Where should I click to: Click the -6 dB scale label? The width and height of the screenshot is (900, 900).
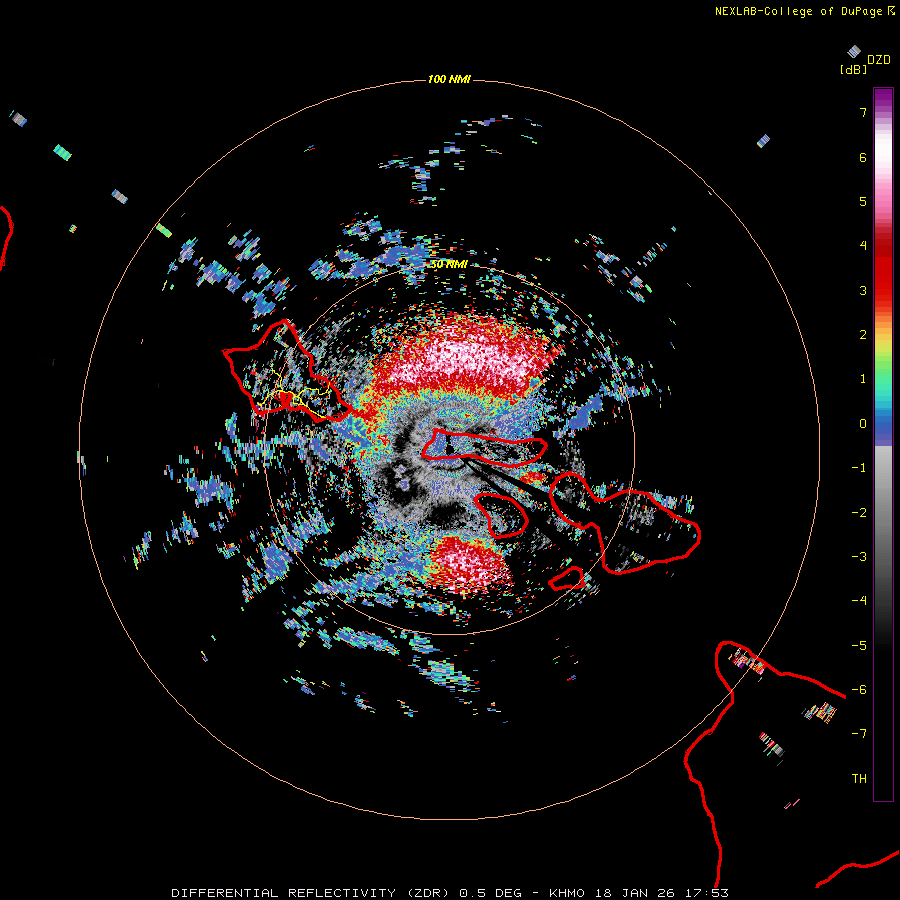859,690
